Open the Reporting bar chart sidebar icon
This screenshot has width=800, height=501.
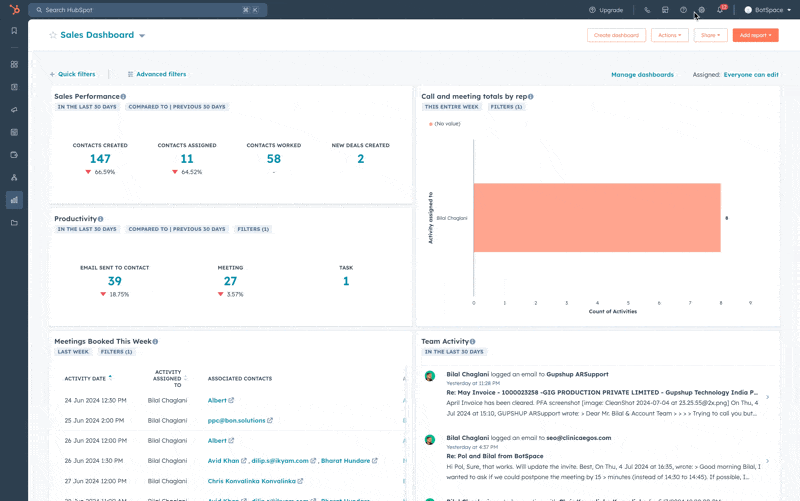pyautogui.click(x=14, y=200)
